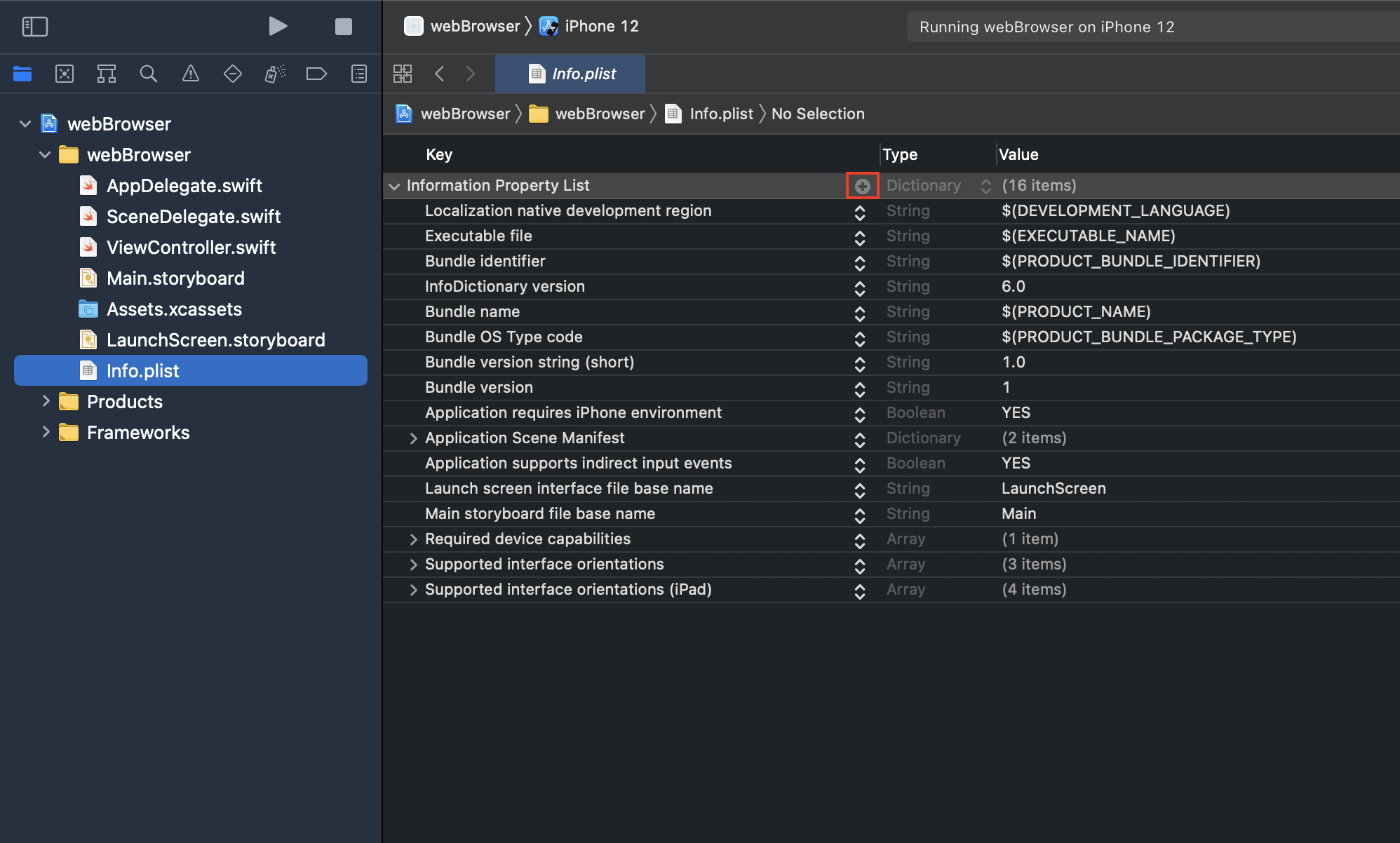Click stepper for Executable file key
This screenshot has width=1400, height=843.
point(860,238)
